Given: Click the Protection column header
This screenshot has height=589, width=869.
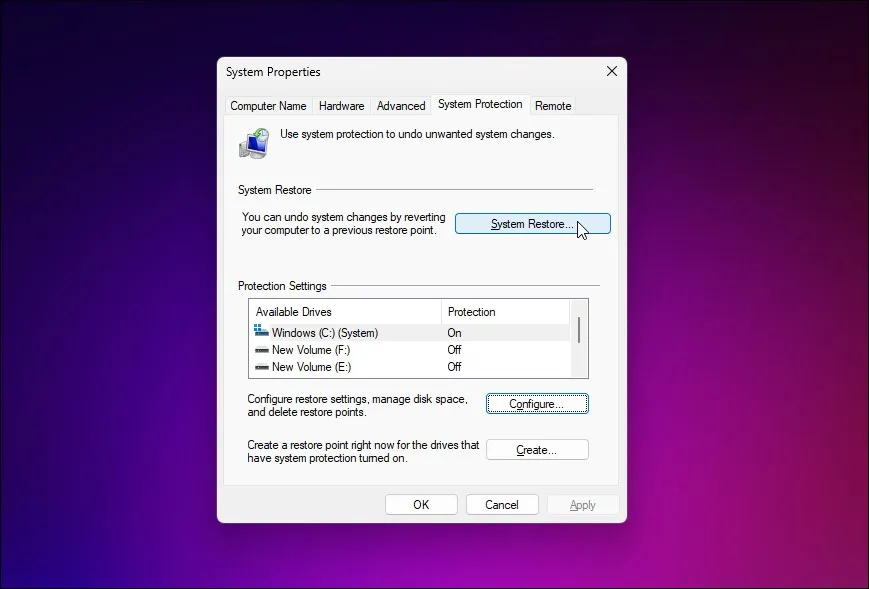Looking at the screenshot, I should pos(470,311).
